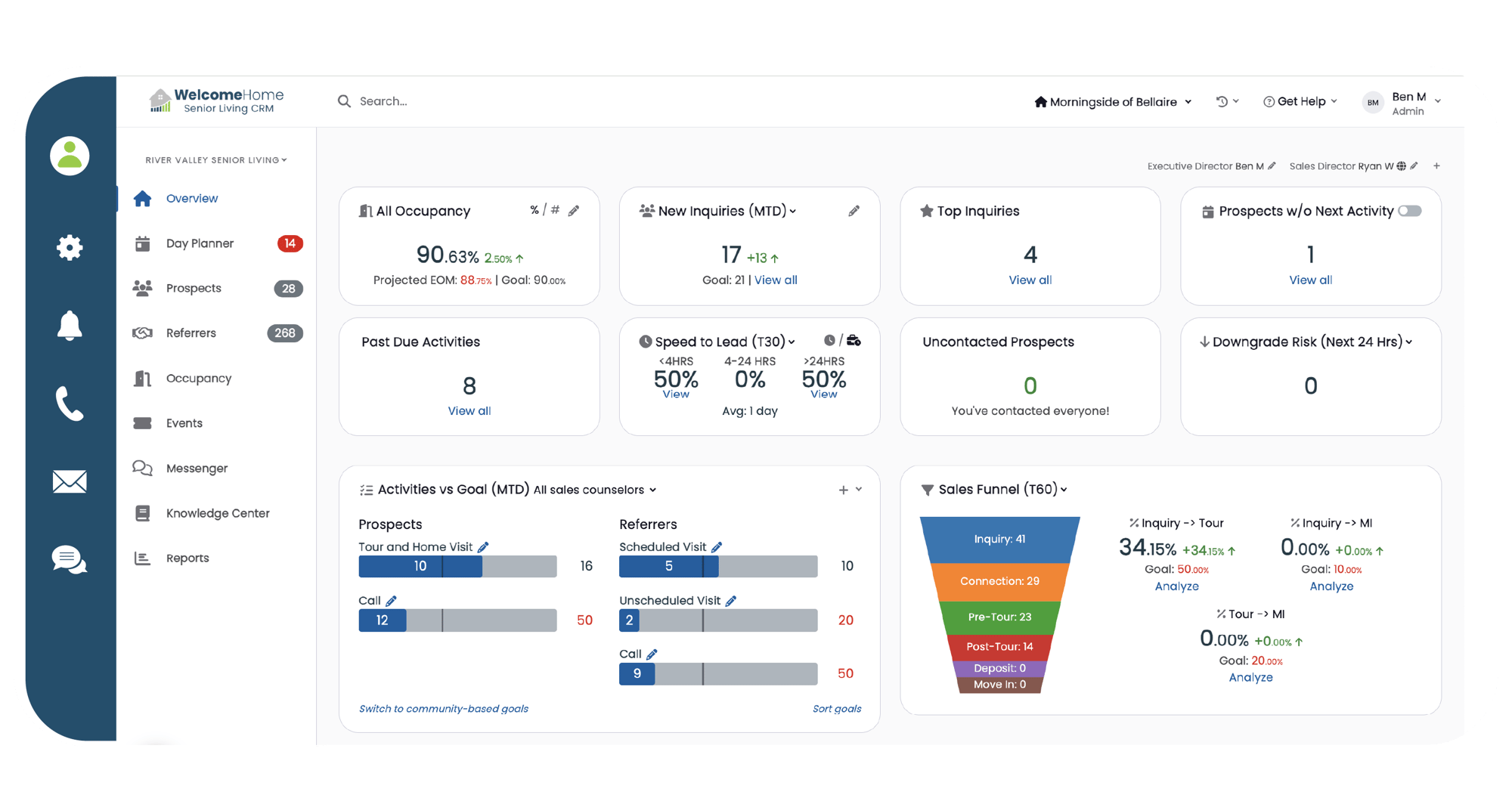The height and width of the screenshot is (795, 1512).
Task: Click the chat bubbles icon in left rail
Action: (x=70, y=560)
